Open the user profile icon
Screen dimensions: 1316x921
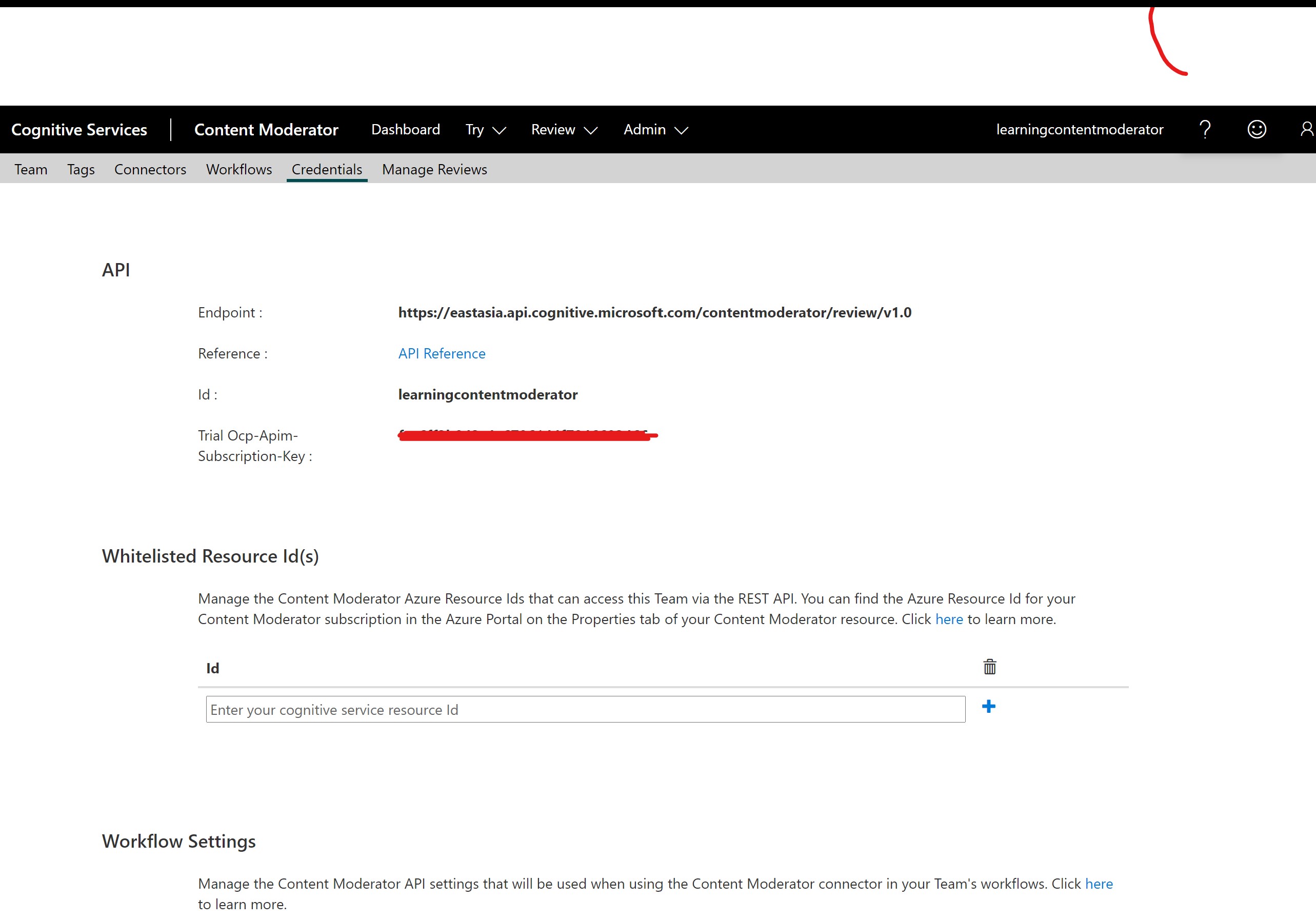(1307, 130)
